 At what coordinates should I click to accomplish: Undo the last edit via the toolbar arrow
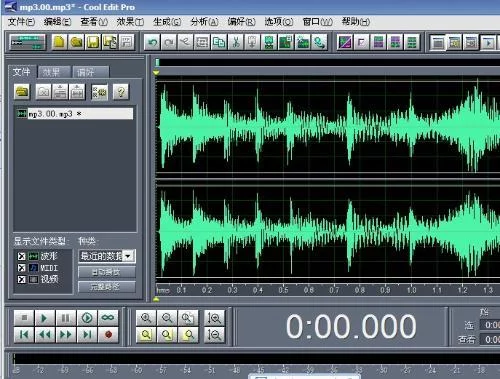tap(153, 42)
